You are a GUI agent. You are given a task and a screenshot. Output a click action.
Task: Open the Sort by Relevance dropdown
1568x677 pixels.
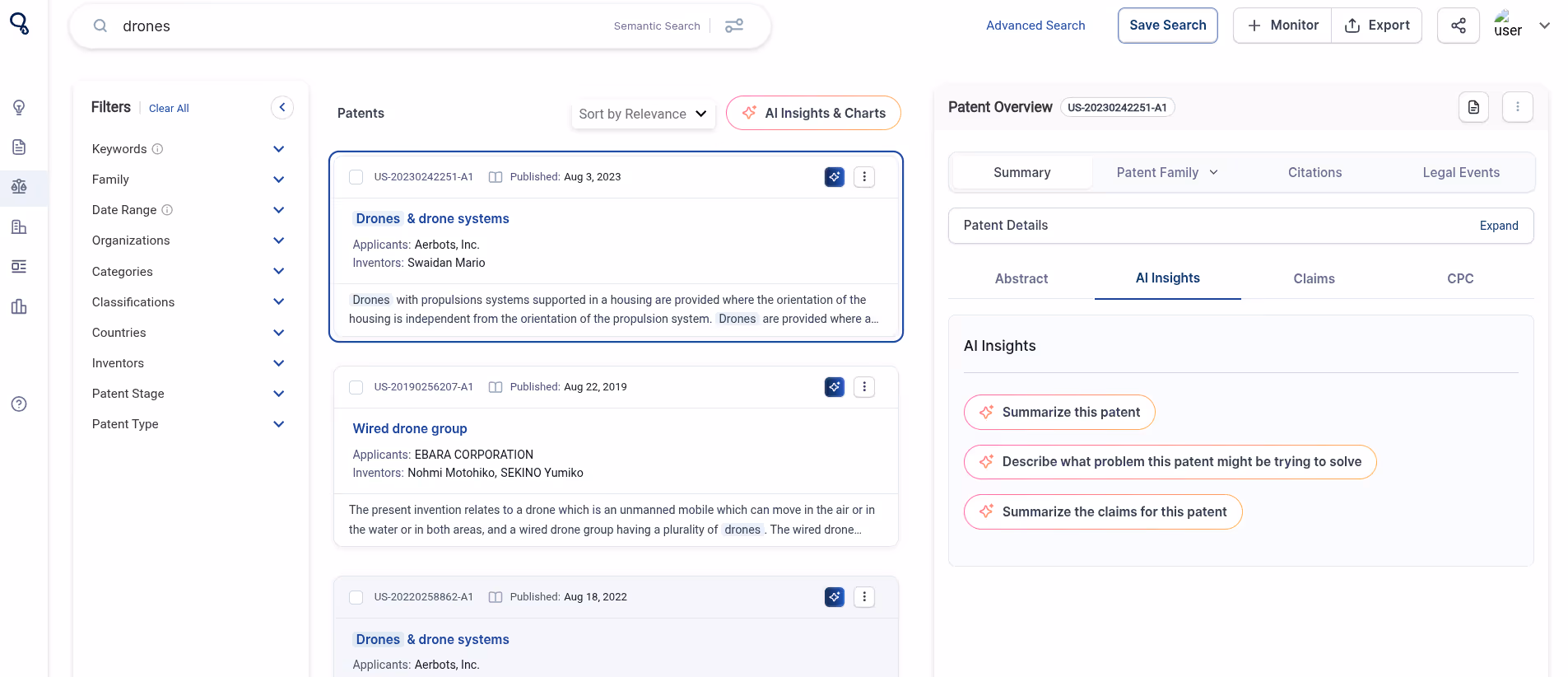pos(643,114)
